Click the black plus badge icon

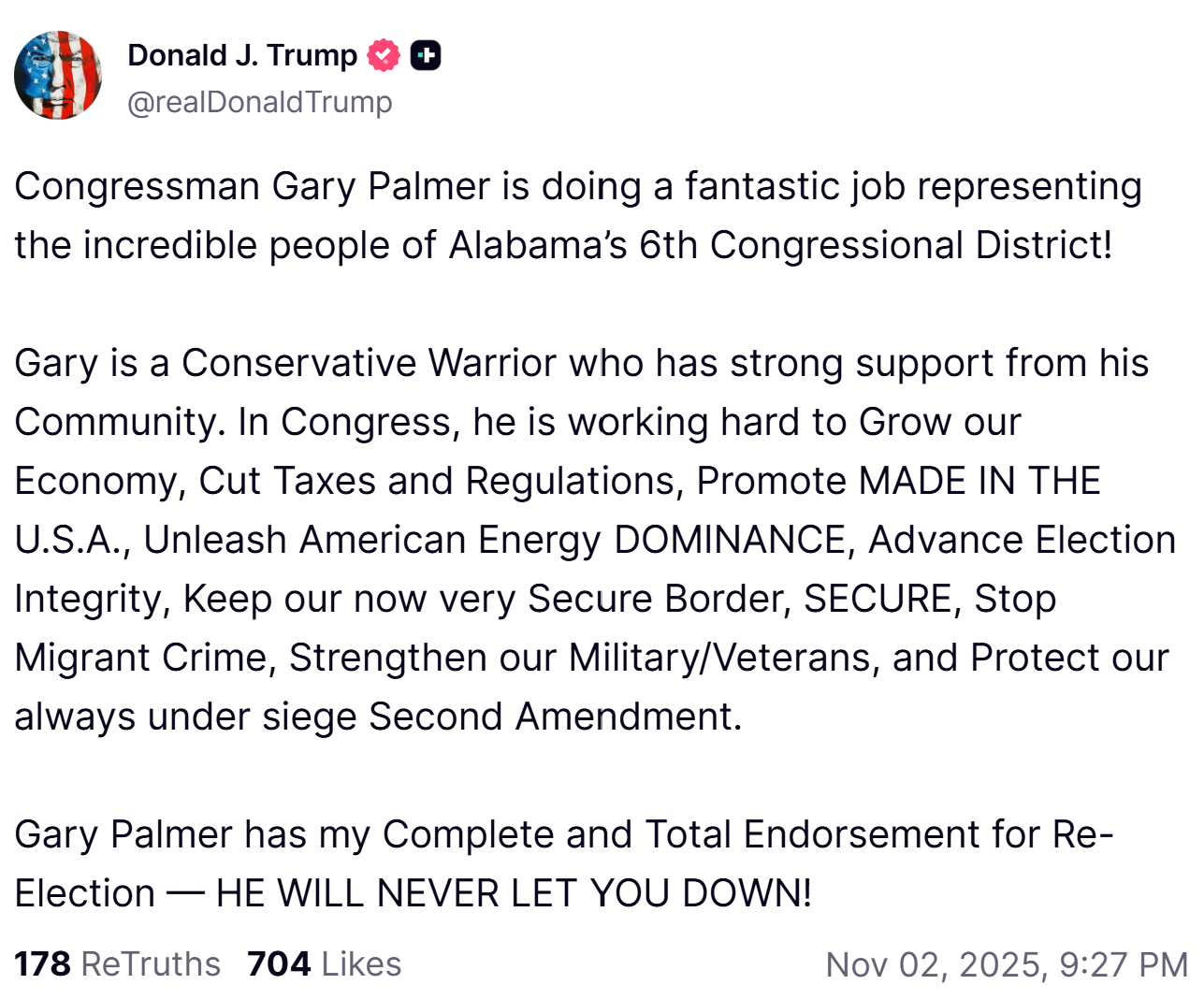(426, 56)
